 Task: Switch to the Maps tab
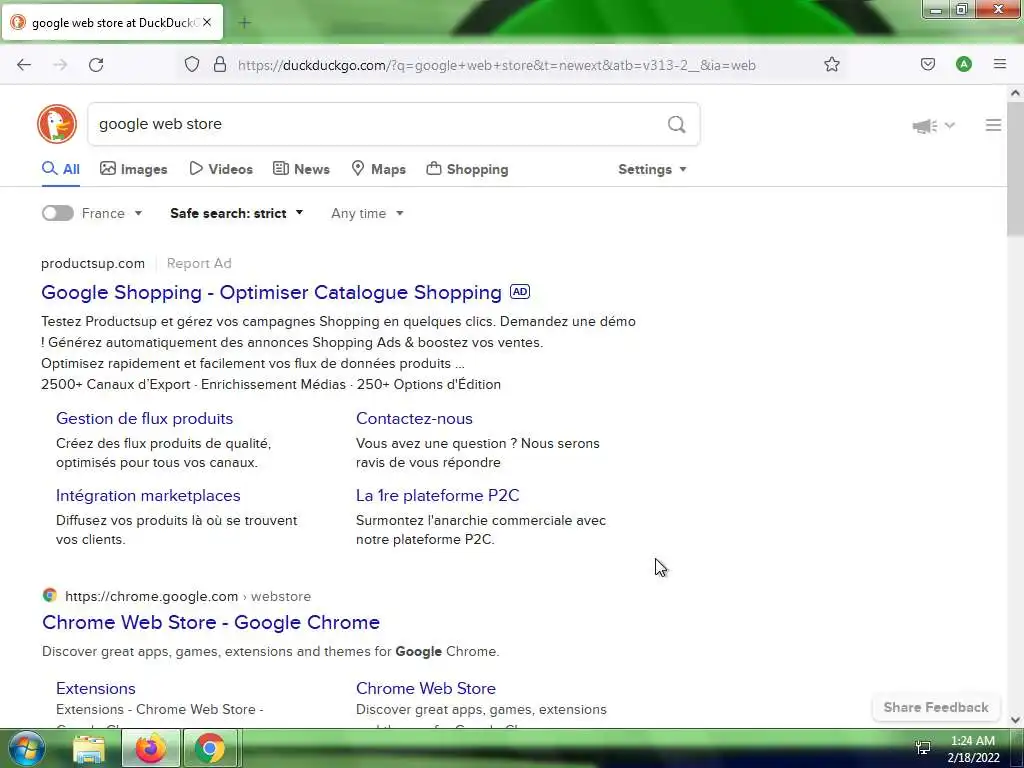click(378, 169)
